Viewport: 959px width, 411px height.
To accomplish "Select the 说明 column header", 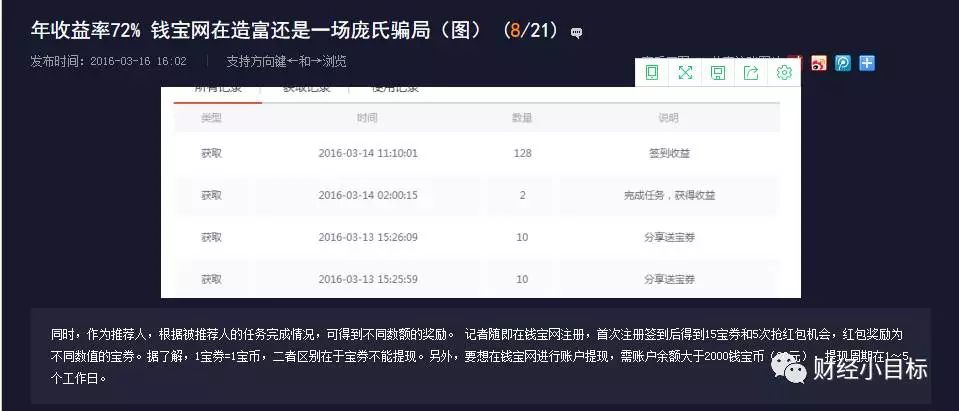I will point(668,117).
